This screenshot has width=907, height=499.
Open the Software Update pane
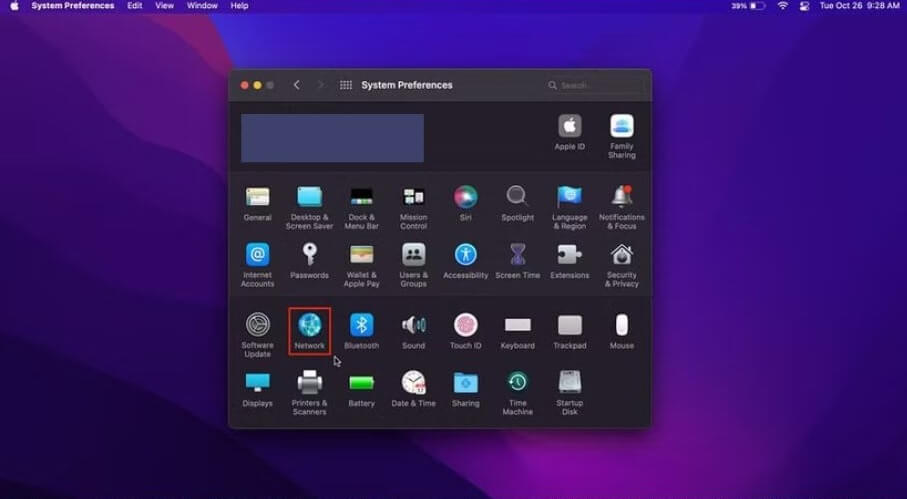click(x=257, y=325)
